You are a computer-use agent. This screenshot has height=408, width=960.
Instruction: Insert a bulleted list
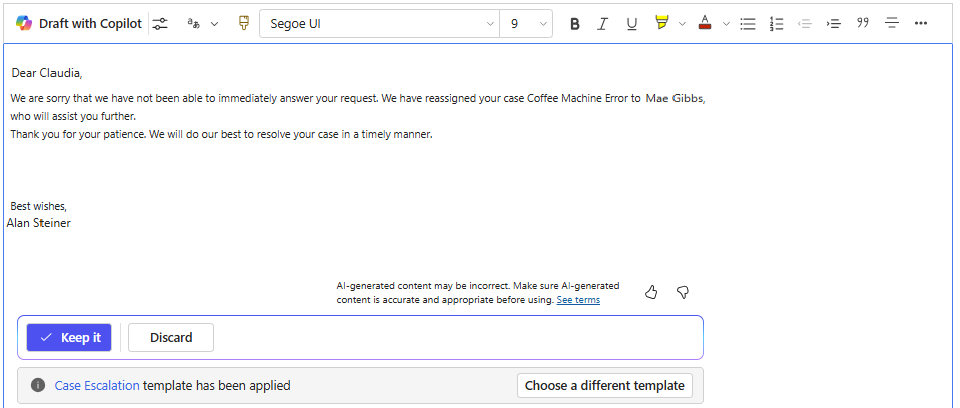pos(747,24)
